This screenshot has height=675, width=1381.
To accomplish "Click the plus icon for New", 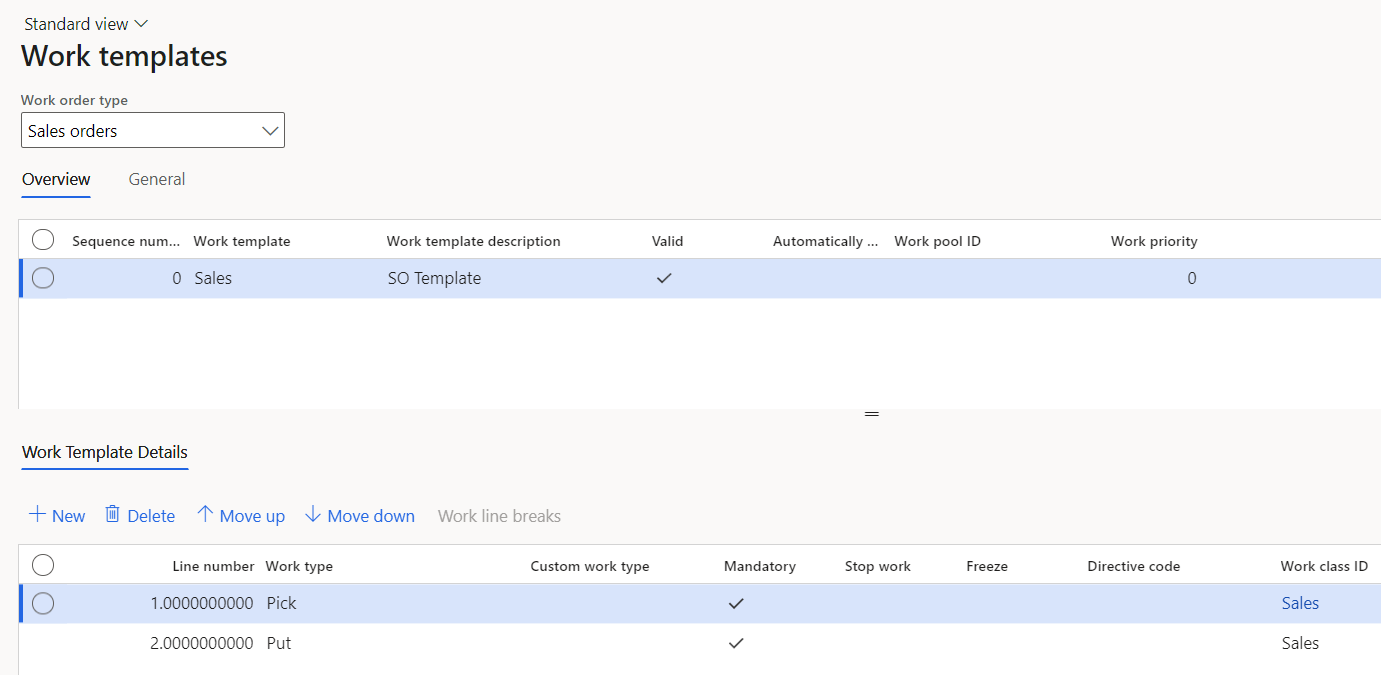I will pos(37,515).
